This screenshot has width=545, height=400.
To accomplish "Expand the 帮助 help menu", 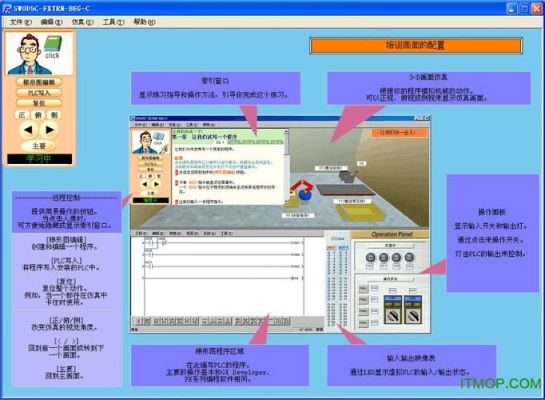I will click(x=144, y=22).
